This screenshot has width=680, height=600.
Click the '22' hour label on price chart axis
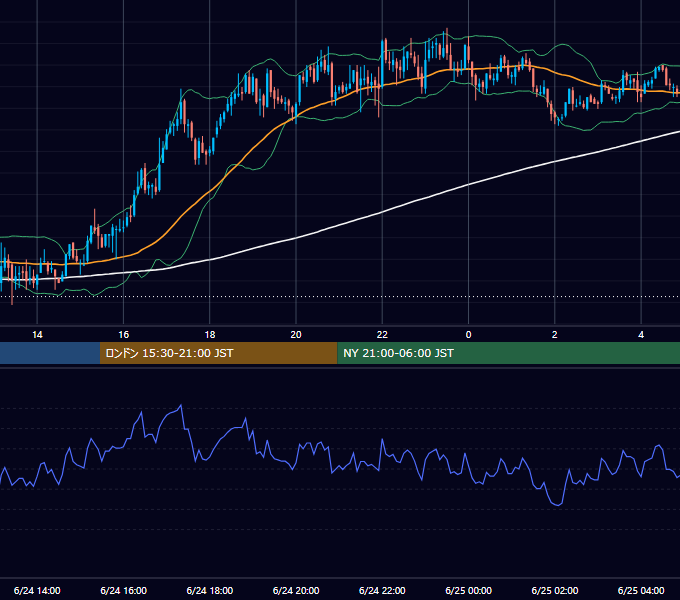382,335
